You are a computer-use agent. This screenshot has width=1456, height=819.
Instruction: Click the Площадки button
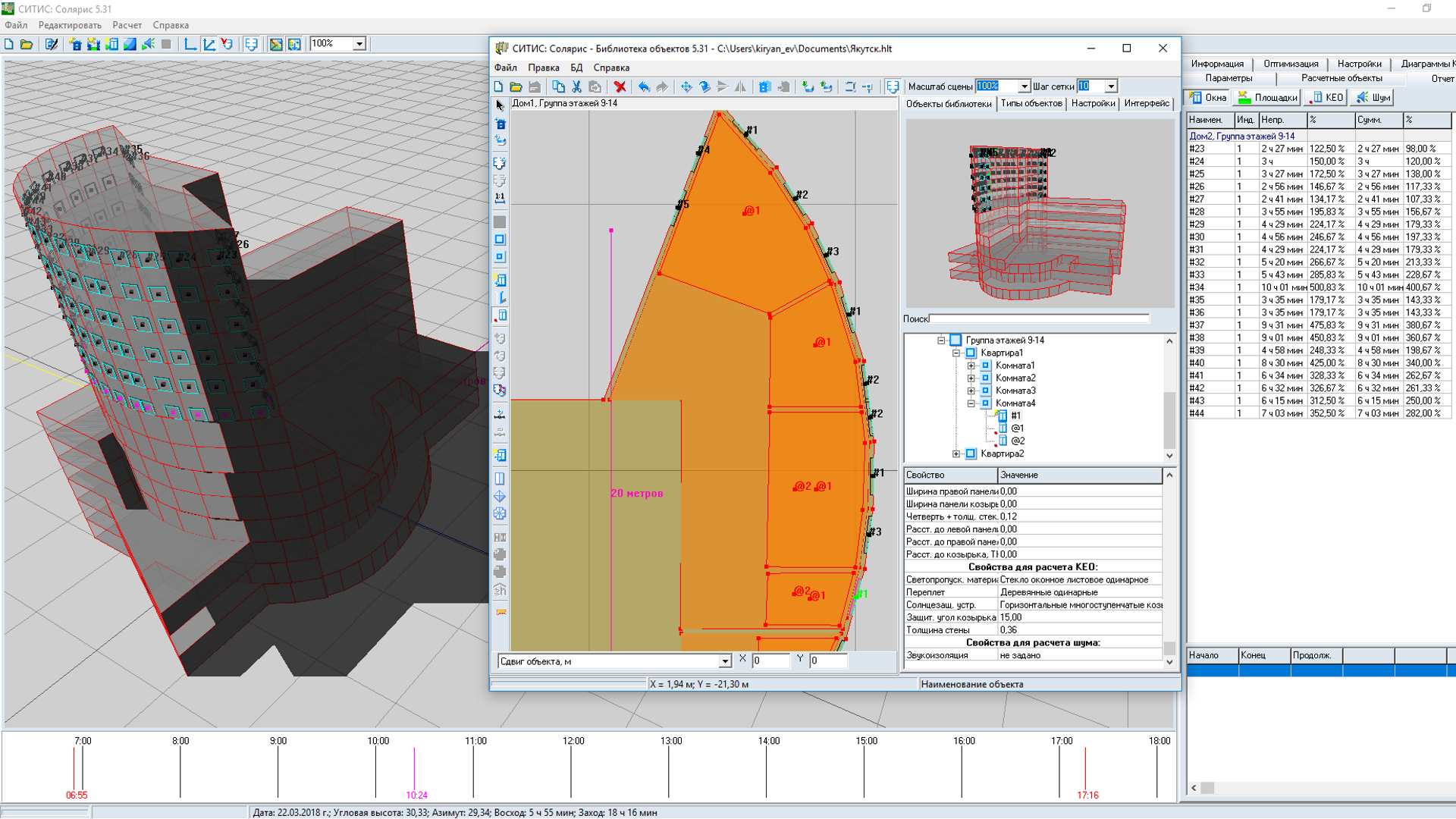click(x=1267, y=97)
